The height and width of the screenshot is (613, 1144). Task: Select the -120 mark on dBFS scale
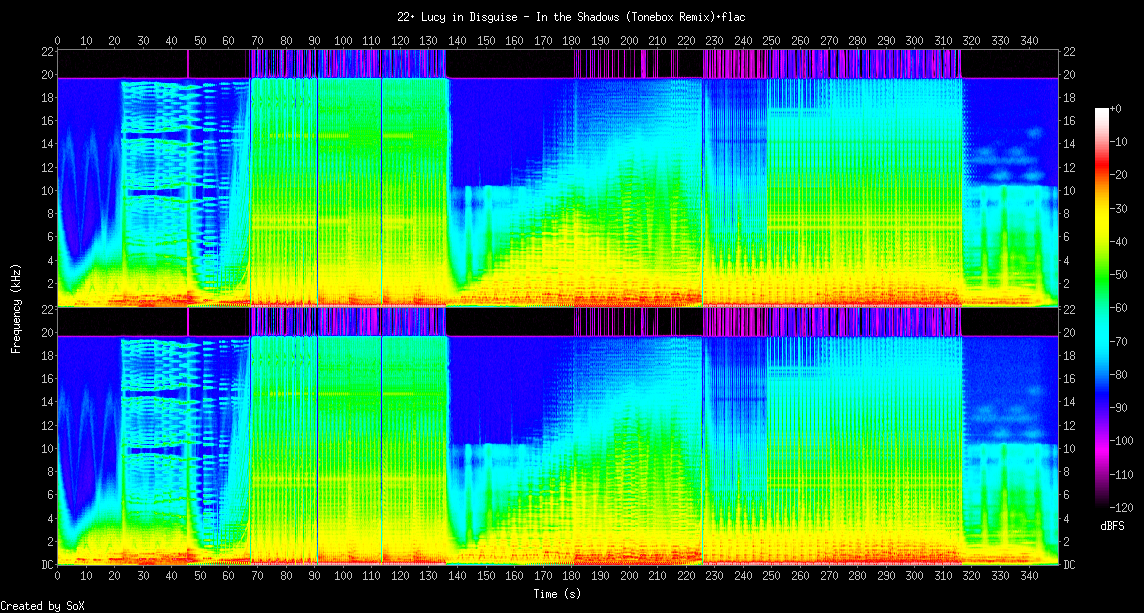point(1124,507)
